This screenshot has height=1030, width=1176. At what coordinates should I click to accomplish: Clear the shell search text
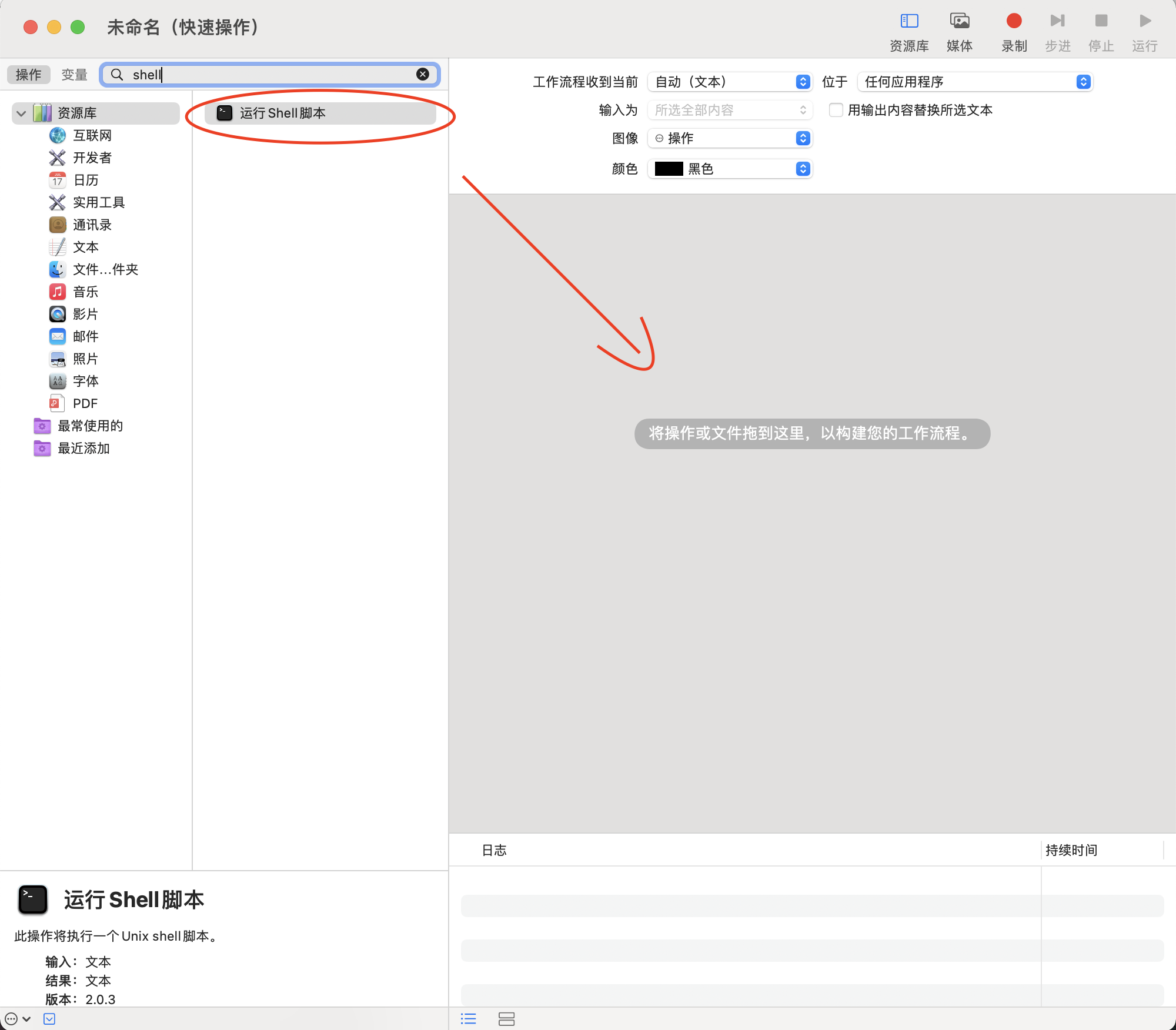click(x=422, y=74)
